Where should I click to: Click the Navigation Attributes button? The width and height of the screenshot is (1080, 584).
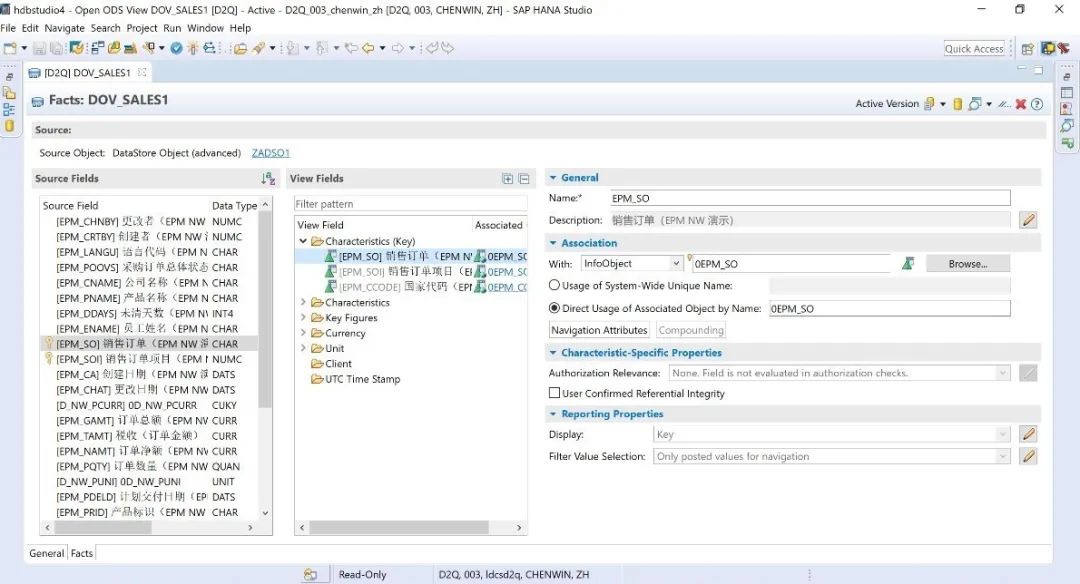tap(599, 330)
